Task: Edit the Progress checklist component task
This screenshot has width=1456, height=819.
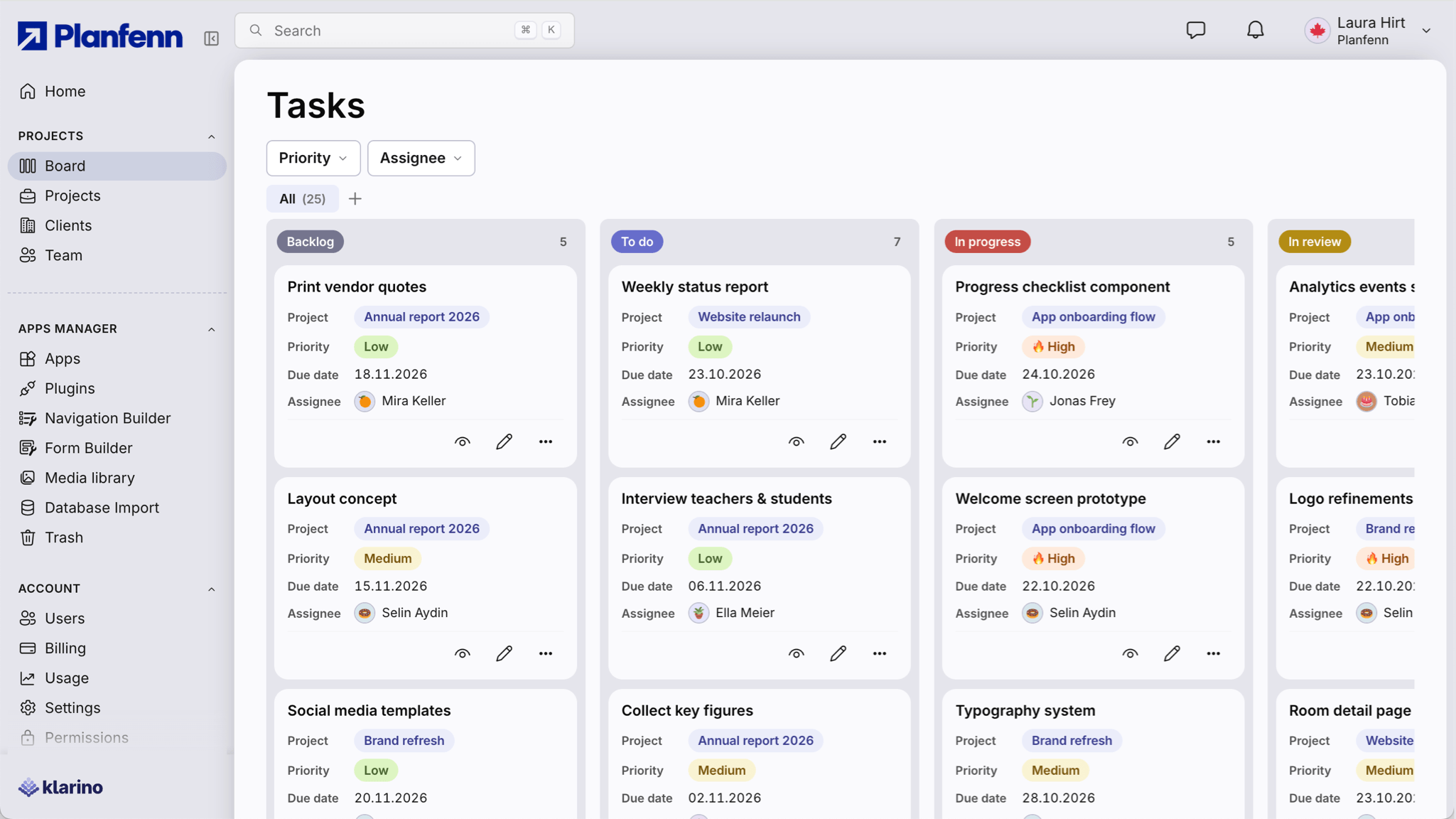Action: tap(1172, 441)
